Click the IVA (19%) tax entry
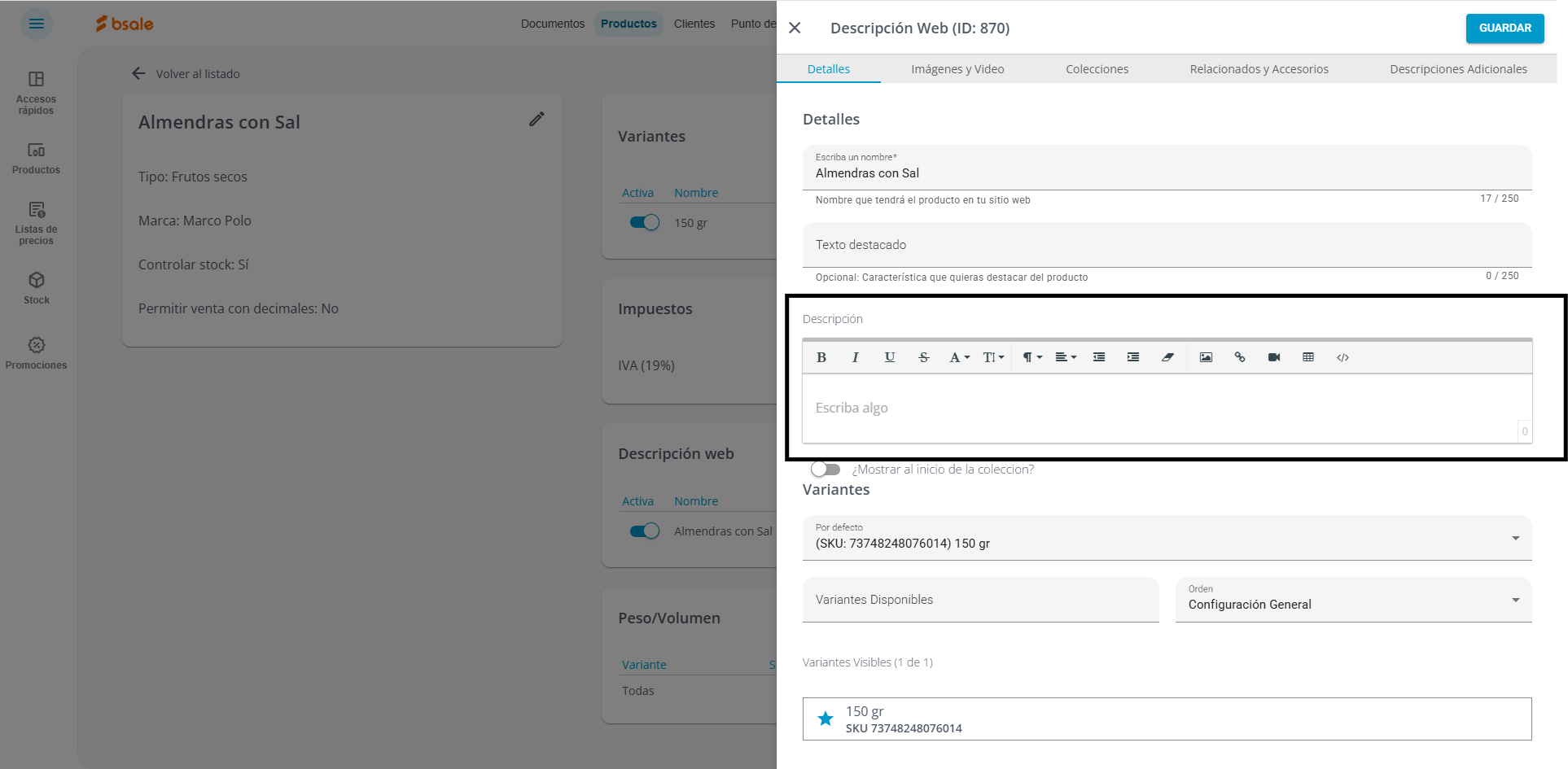 (x=646, y=365)
